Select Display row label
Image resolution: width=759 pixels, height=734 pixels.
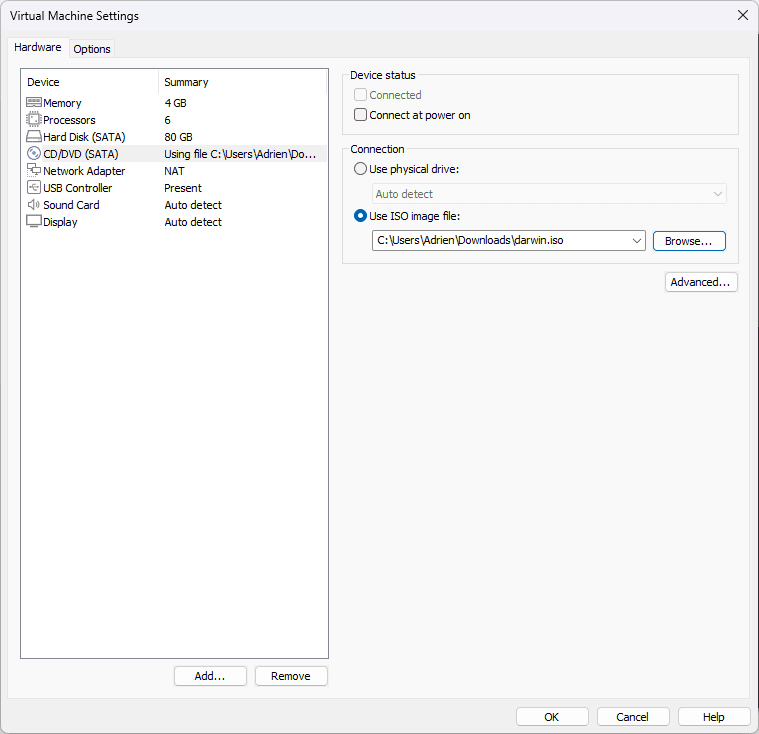[x=60, y=222]
